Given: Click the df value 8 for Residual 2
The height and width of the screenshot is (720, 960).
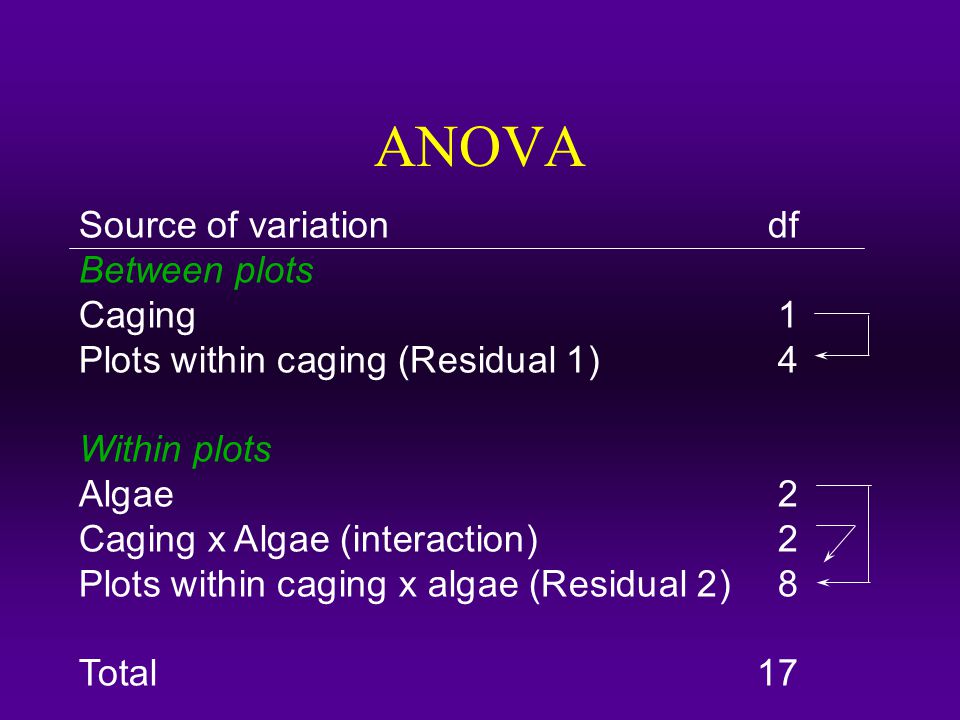Looking at the screenshot, I should (x=788, y=583).
